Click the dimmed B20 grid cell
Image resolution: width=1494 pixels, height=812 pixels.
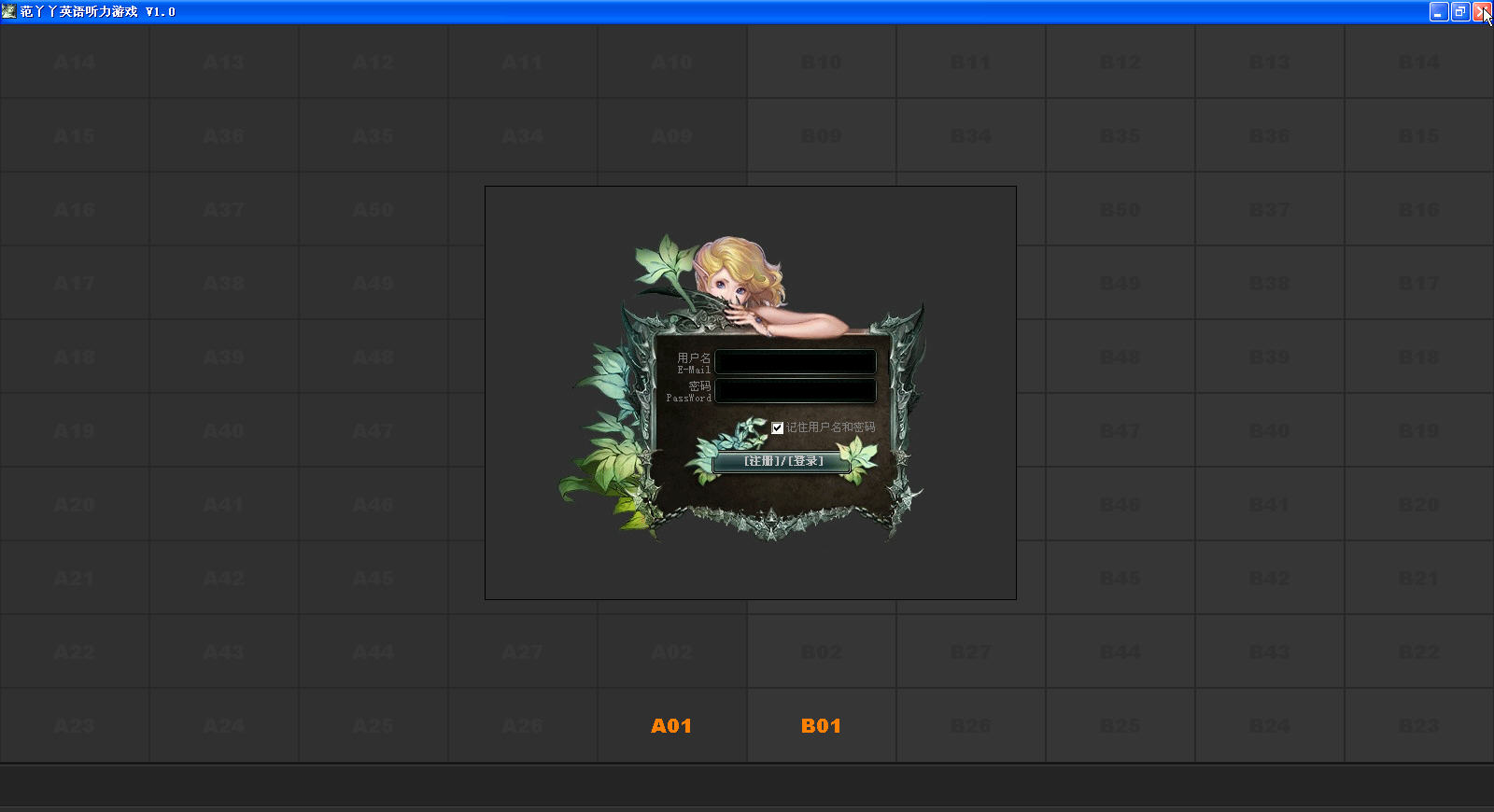pyautogui.click(x=1419, y=504)
